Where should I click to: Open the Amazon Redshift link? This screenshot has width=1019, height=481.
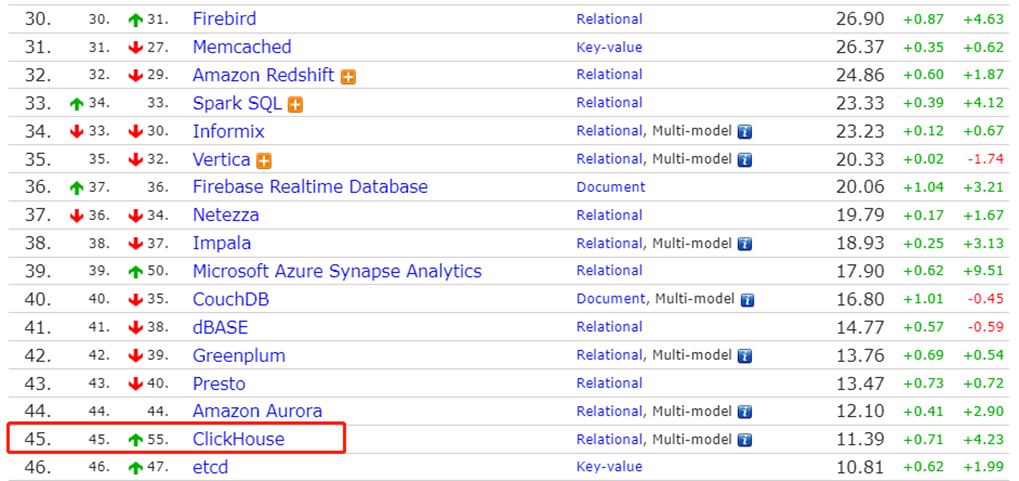tap(263, 75)
